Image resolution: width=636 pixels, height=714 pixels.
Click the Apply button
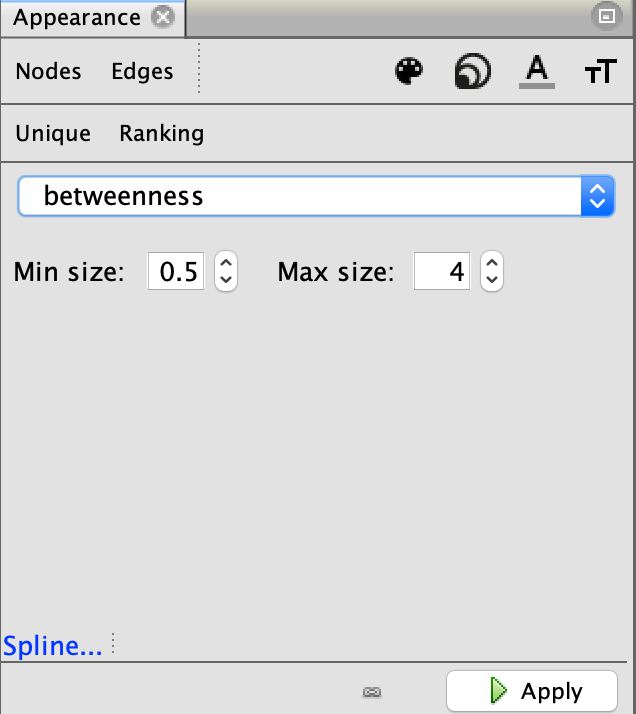pos(530,691)
